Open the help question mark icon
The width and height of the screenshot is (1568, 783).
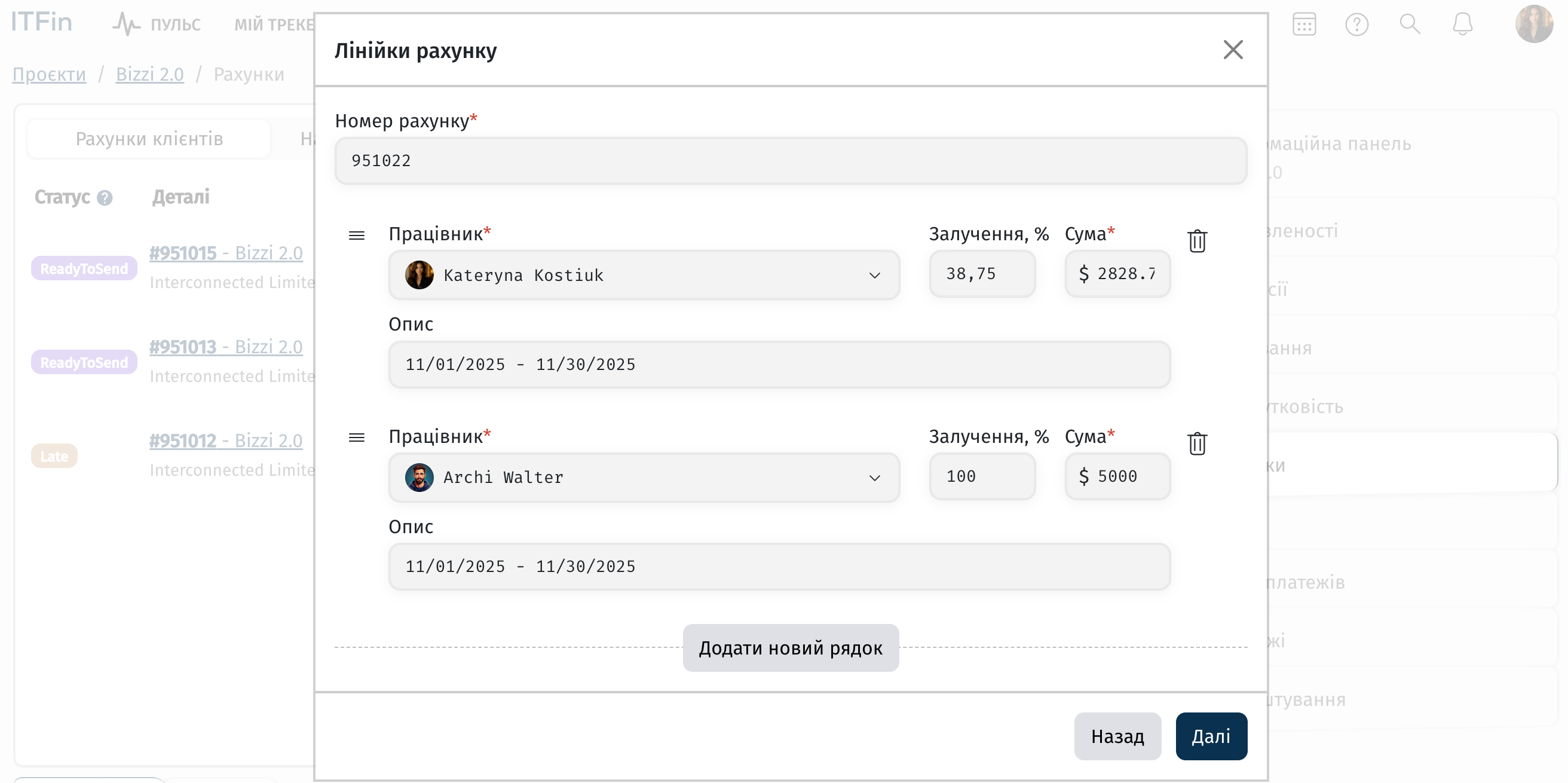1356,25
